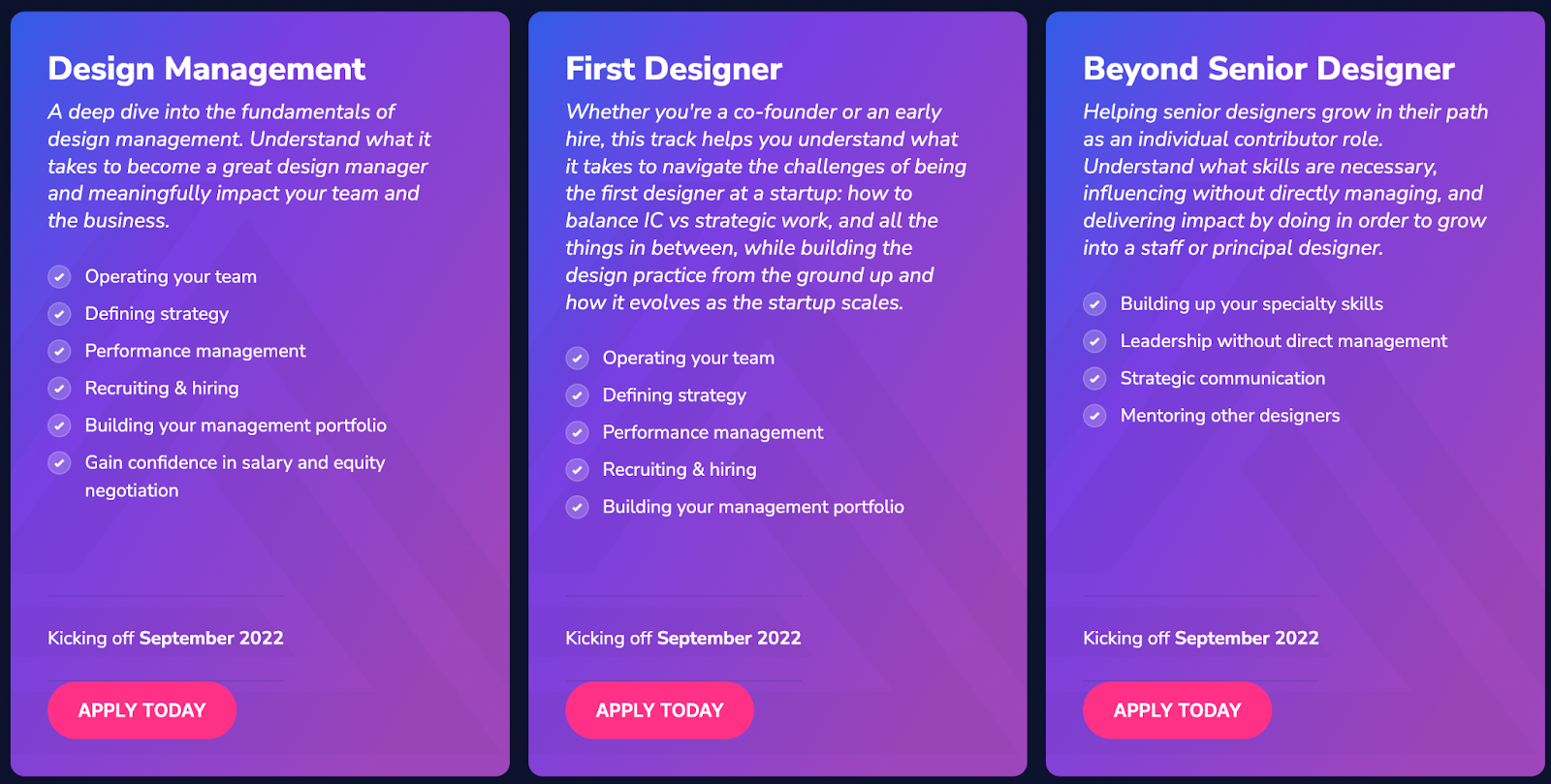This screenshot has height=784, width=1551.
Task: Click Apply Today under First Designer
Action: [659, 710]
